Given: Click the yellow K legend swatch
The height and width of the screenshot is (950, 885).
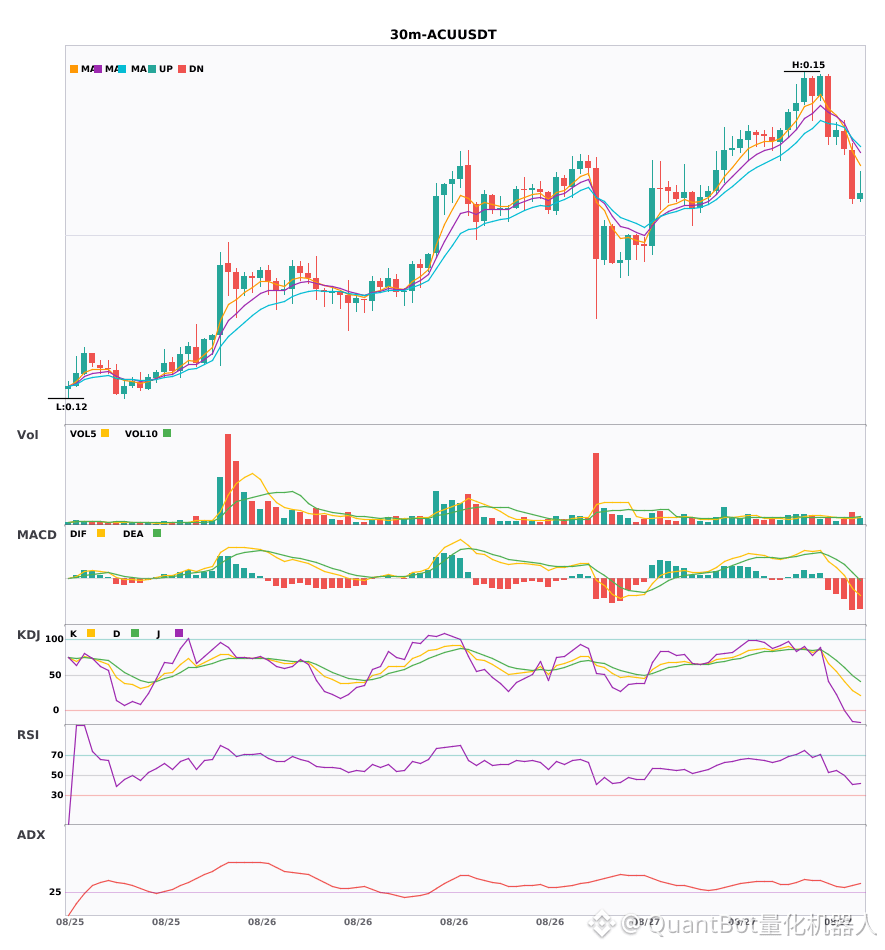Looking at the screenshot, I should 91,633.
